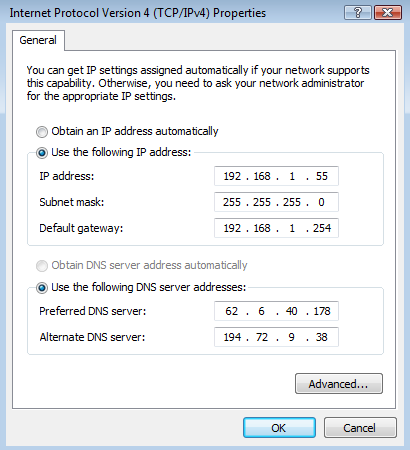This screenshot has width=410, height=450.
Task: Close the IPv4 Properties dialog
Action: 388,13
